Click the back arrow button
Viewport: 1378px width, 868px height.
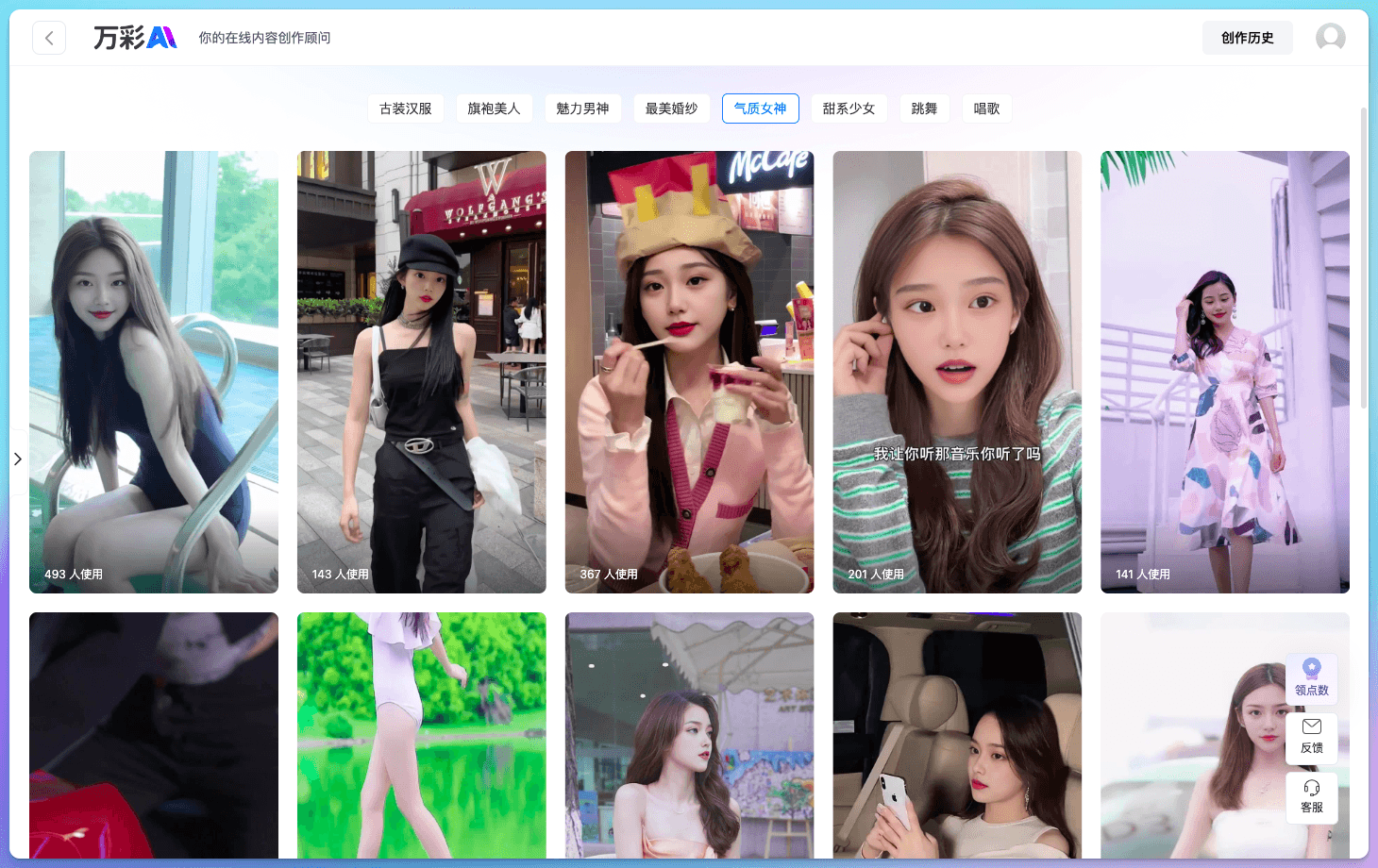tap(49, 38)
